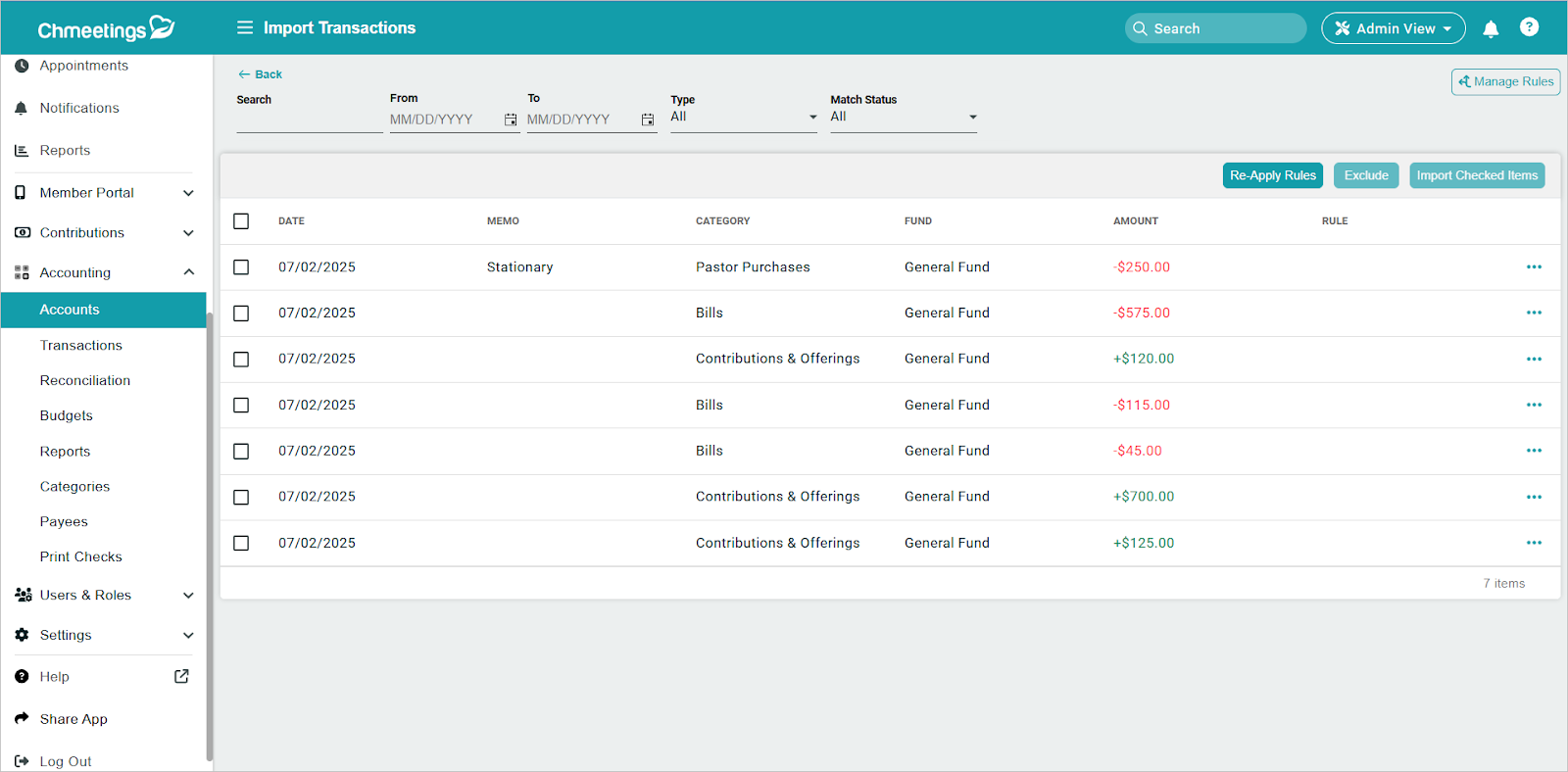Open the help question mark icon
Image resolution: width=1568 pixels, height=772 pixels.
pyautogui.click(x=1529, y=27)
